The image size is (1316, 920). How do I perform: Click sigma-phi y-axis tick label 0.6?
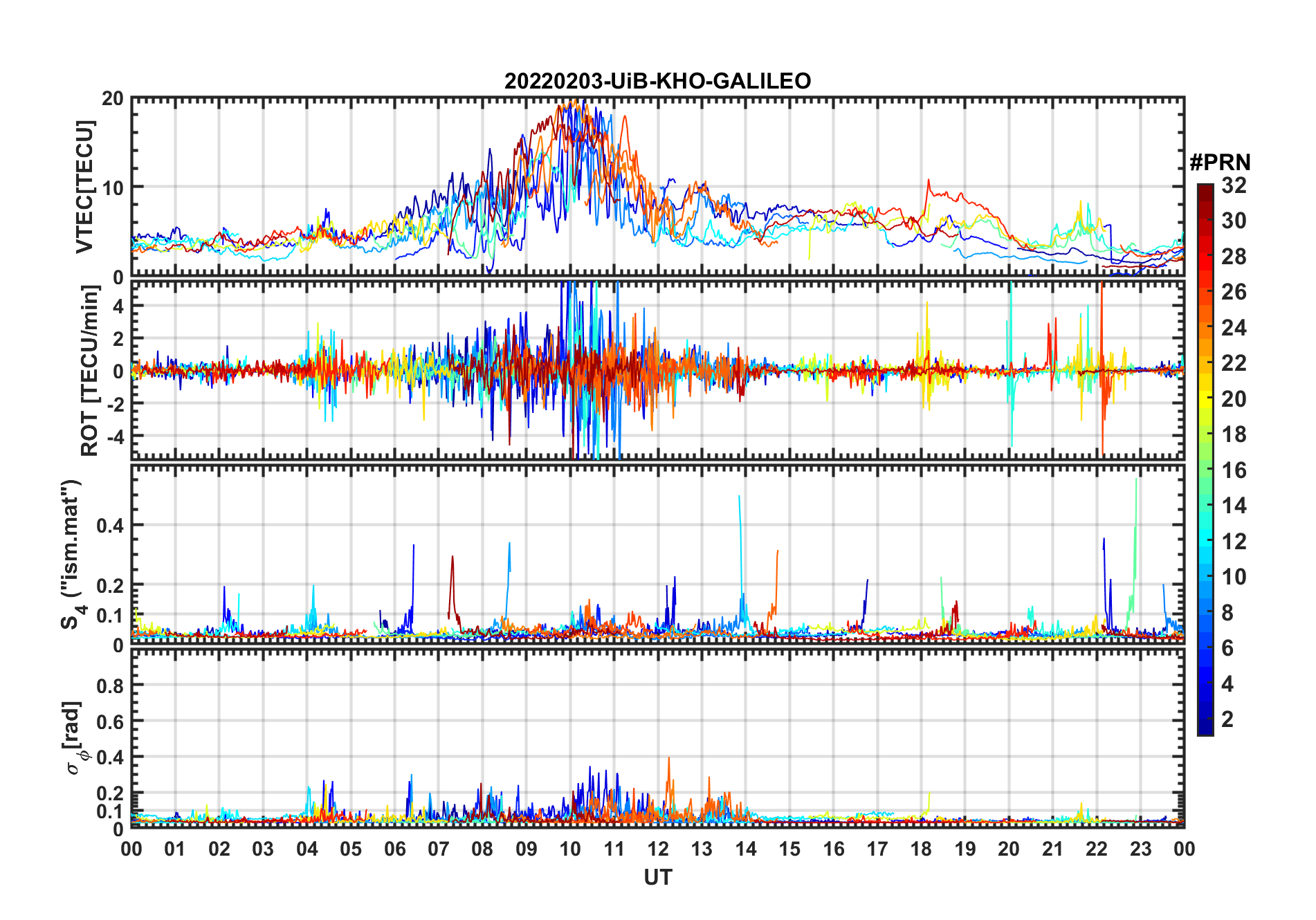tap(110, 721)
